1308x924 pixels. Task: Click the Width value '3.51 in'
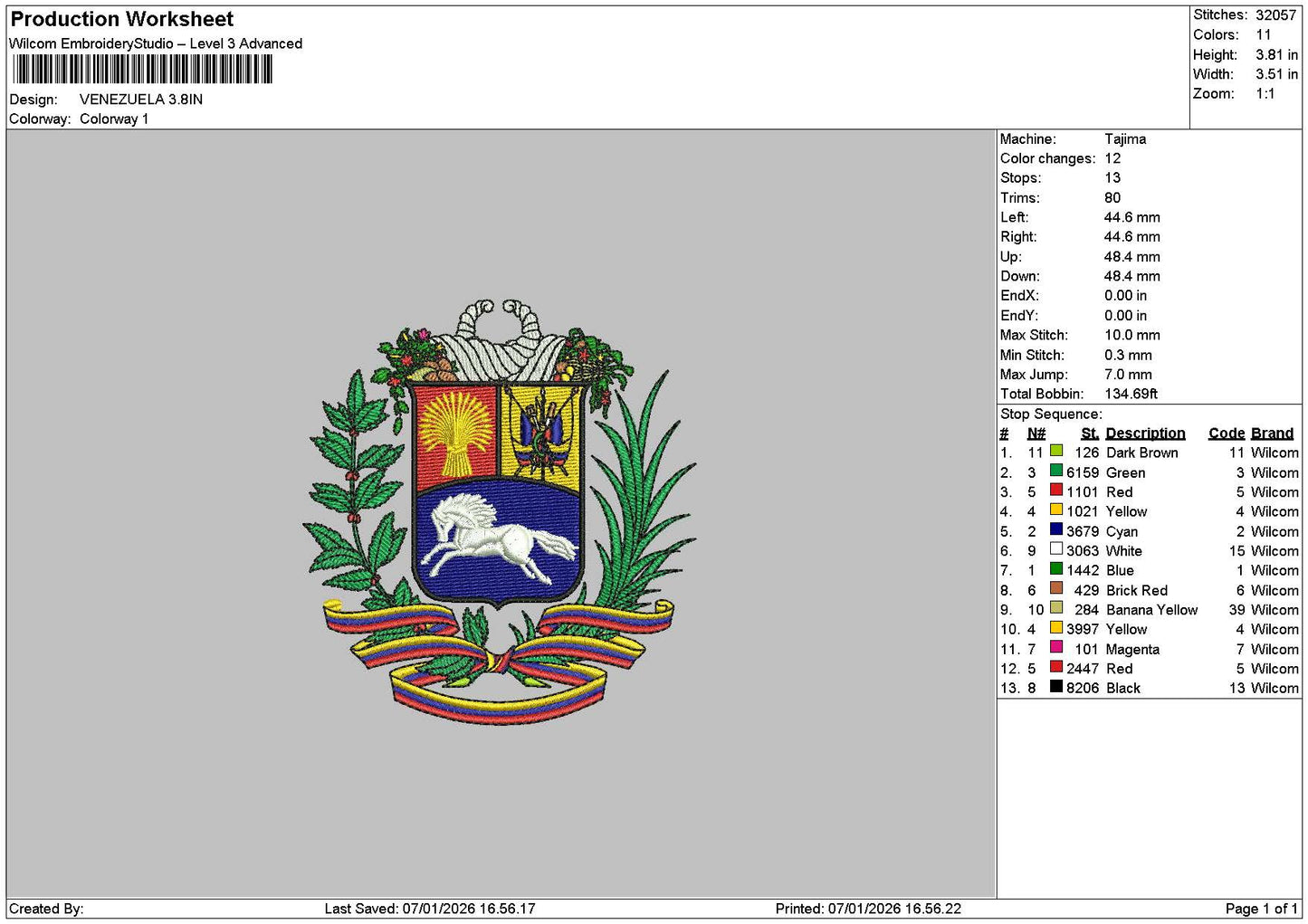(x=1276, y=74)
